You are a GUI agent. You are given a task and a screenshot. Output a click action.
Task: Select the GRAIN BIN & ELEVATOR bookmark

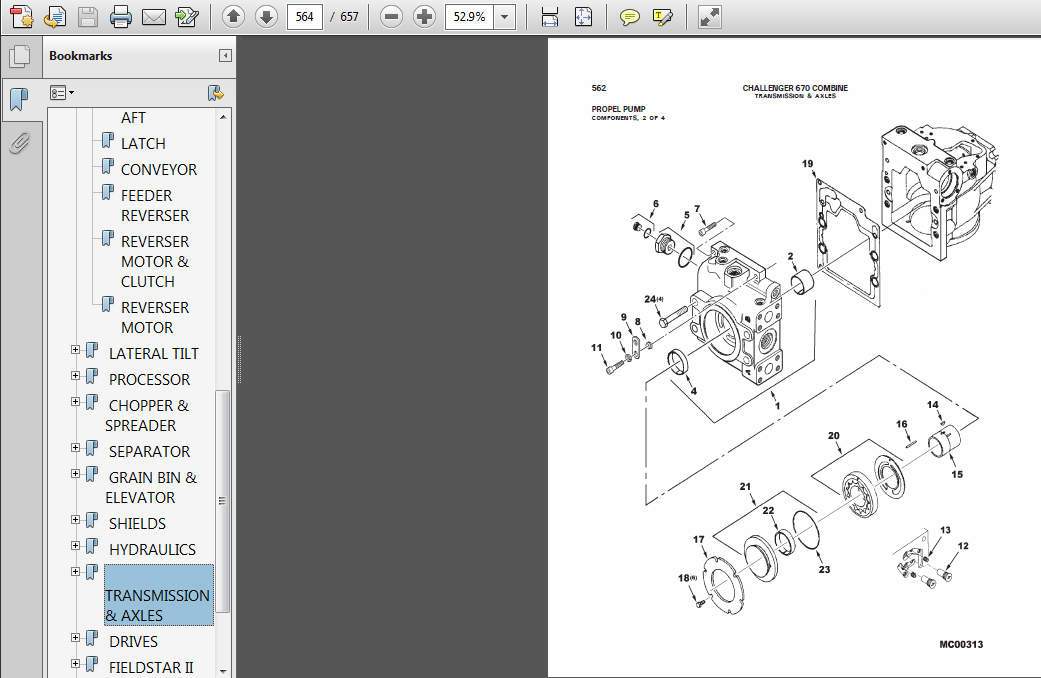point(151,487)
